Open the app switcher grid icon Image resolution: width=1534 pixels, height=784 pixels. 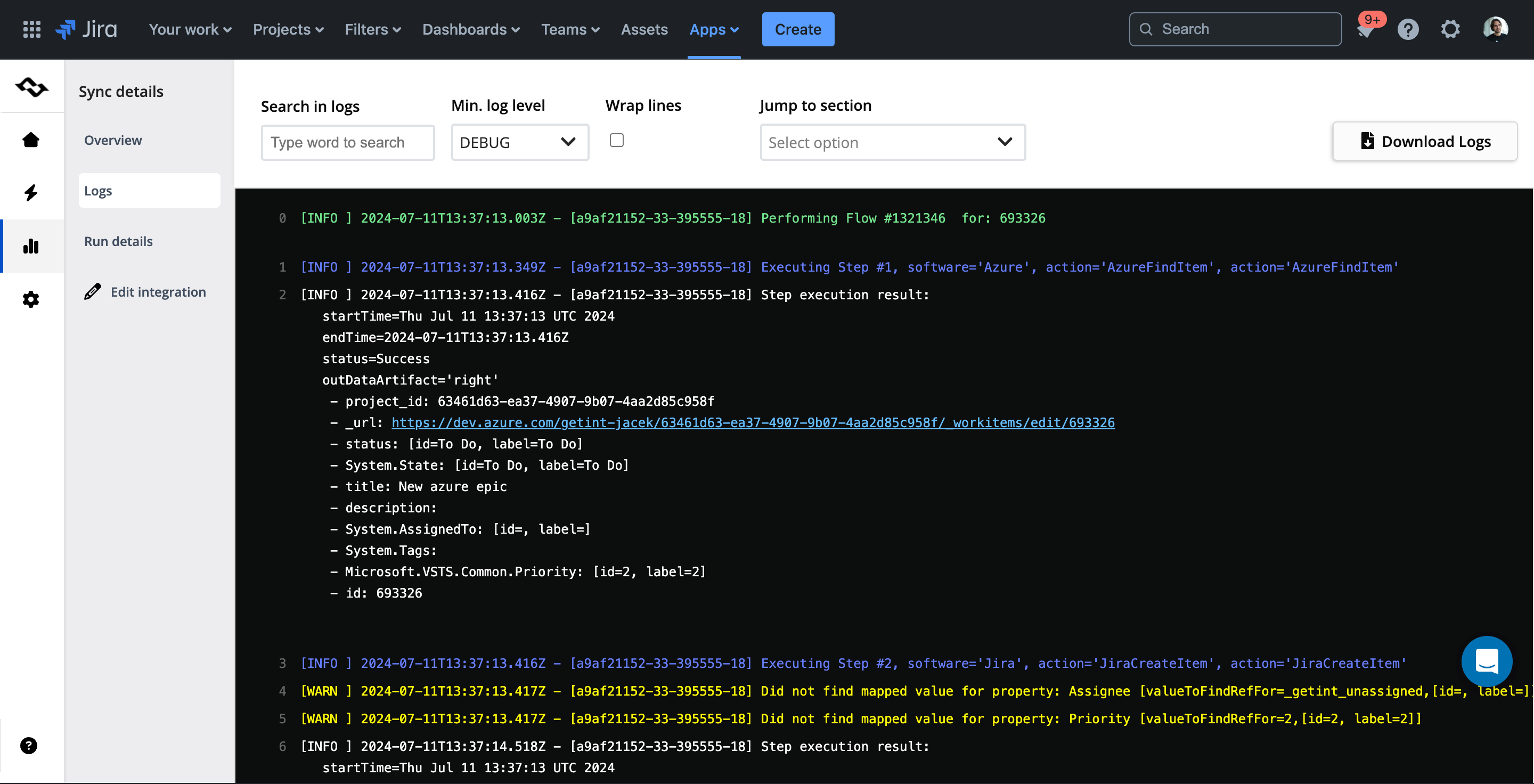coord(31,29)
